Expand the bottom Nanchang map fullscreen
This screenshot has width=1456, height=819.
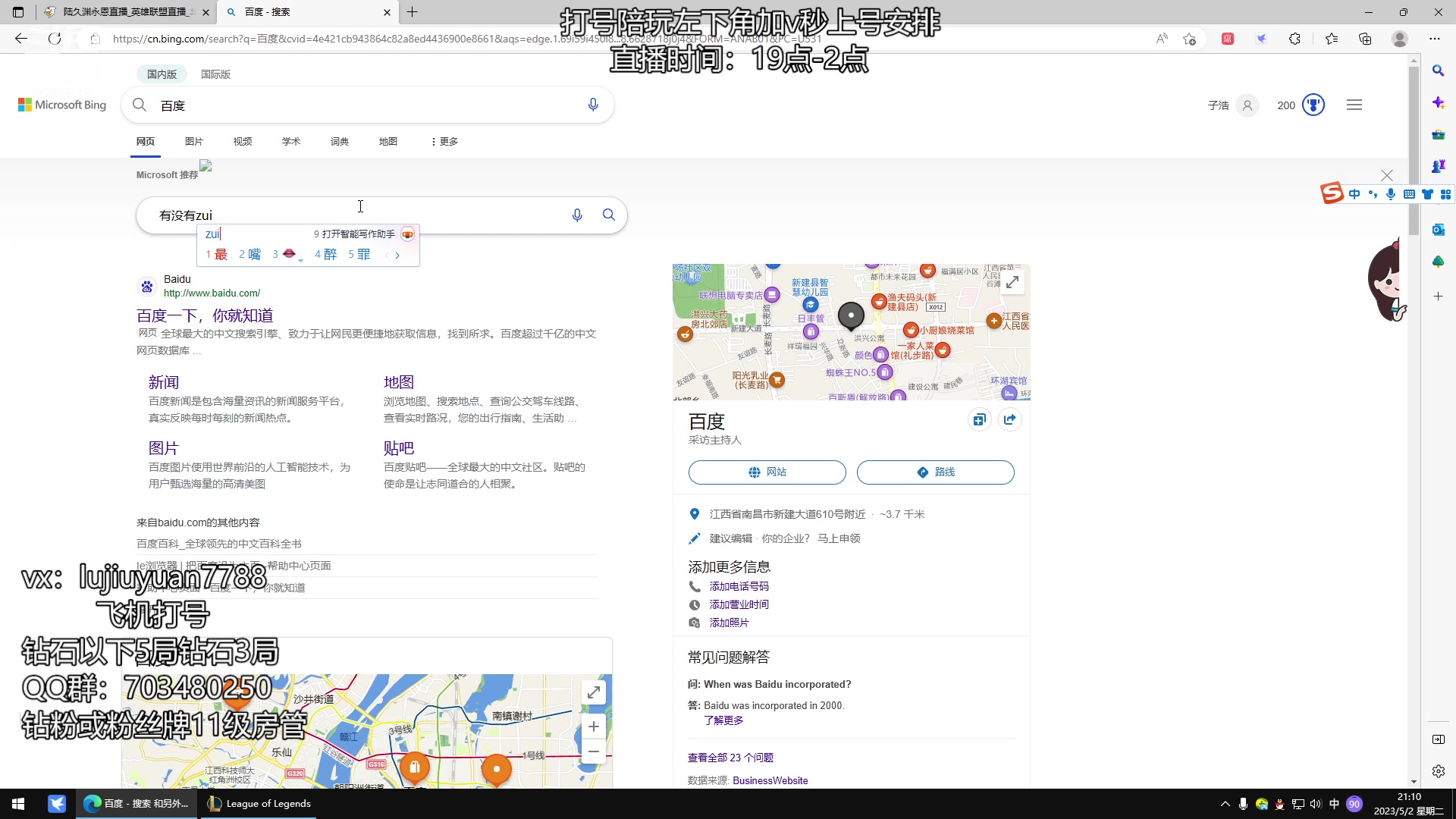(594, 692)
